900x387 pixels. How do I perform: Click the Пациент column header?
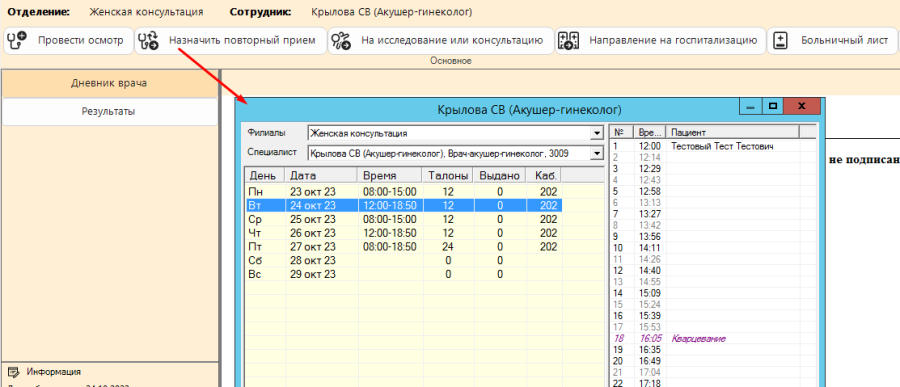click(741, 132)
